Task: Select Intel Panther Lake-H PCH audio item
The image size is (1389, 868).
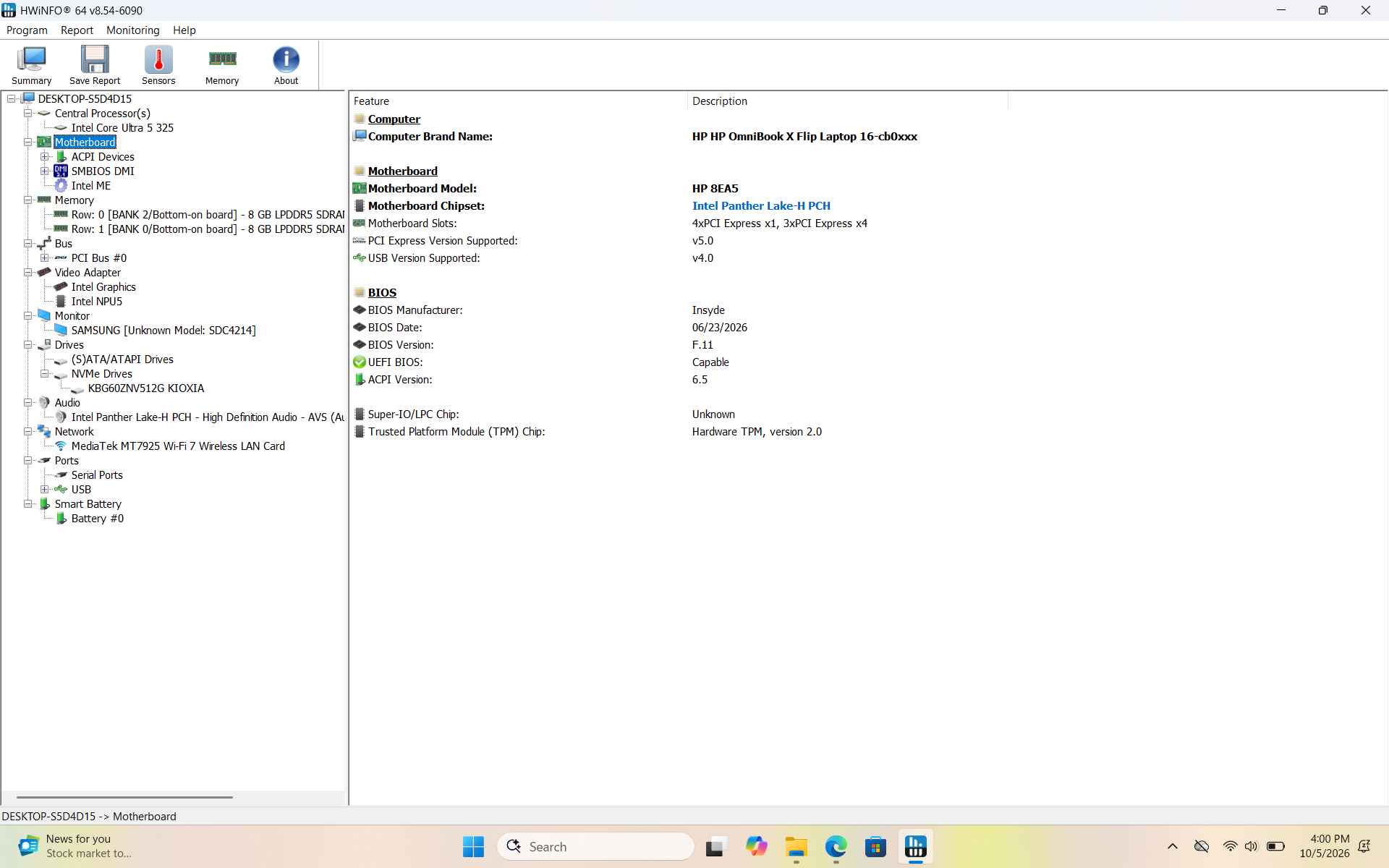Action: point(208,417)
